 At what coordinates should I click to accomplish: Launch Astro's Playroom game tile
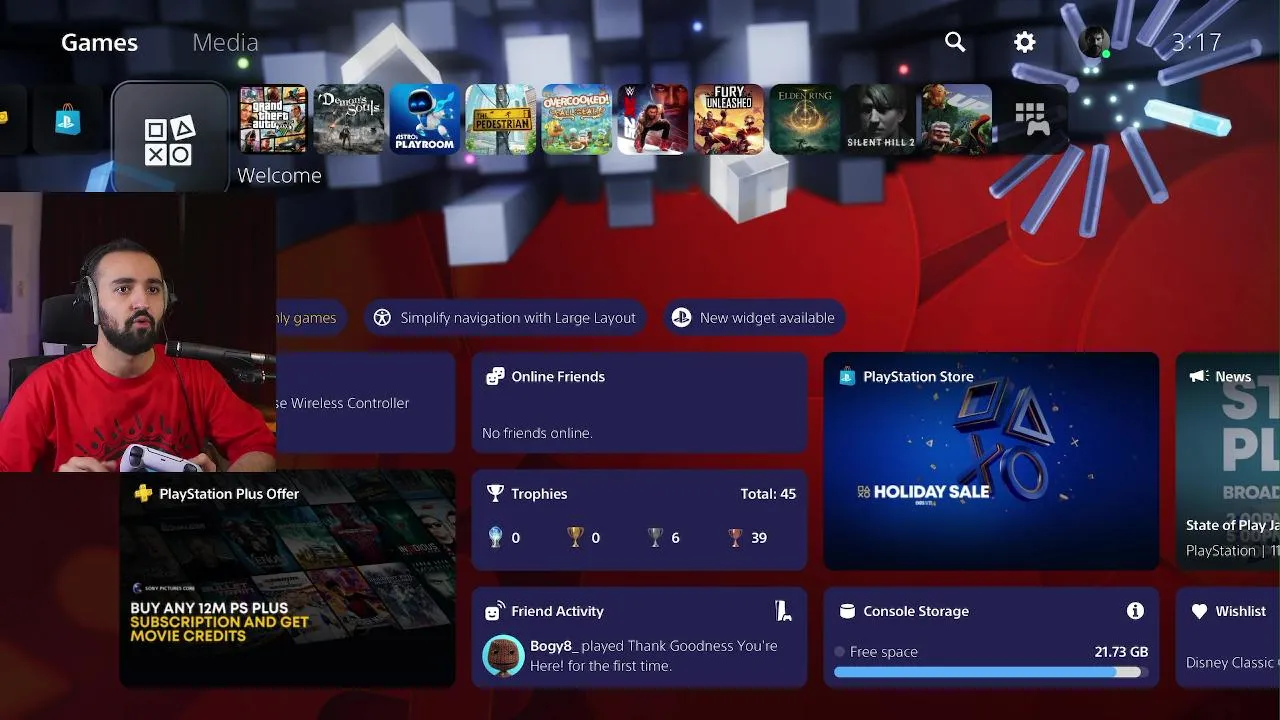[425, 119]
